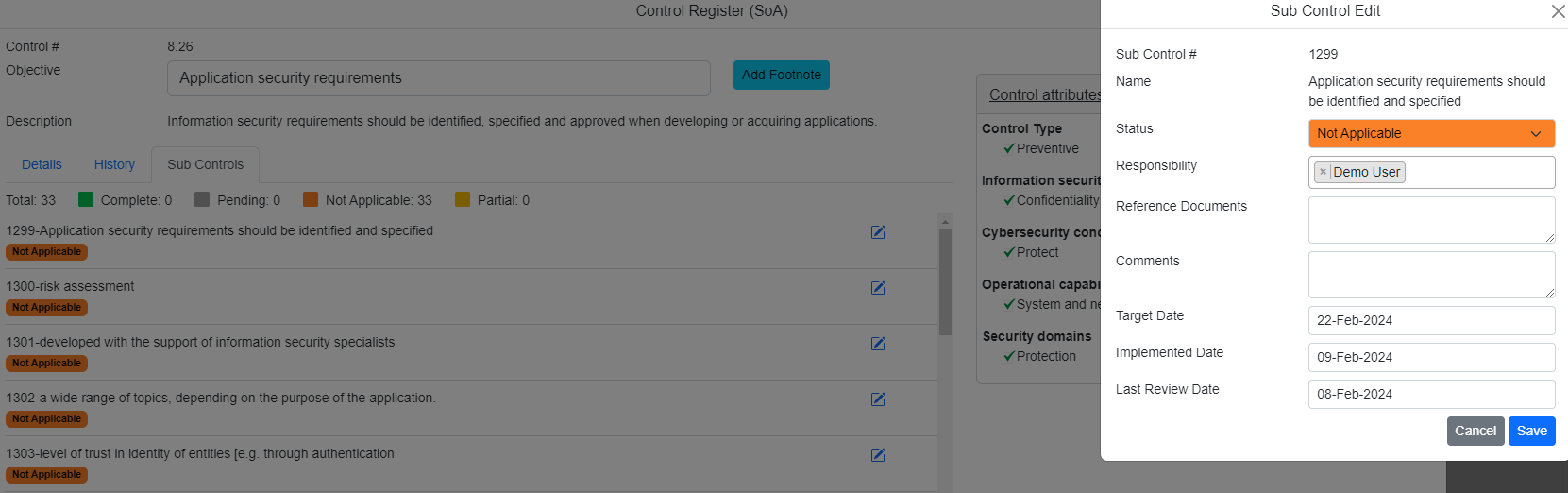The height and width of the screenshot is (493, 1568).
Task: Click the Target Date field
Action: [1430, 320]
